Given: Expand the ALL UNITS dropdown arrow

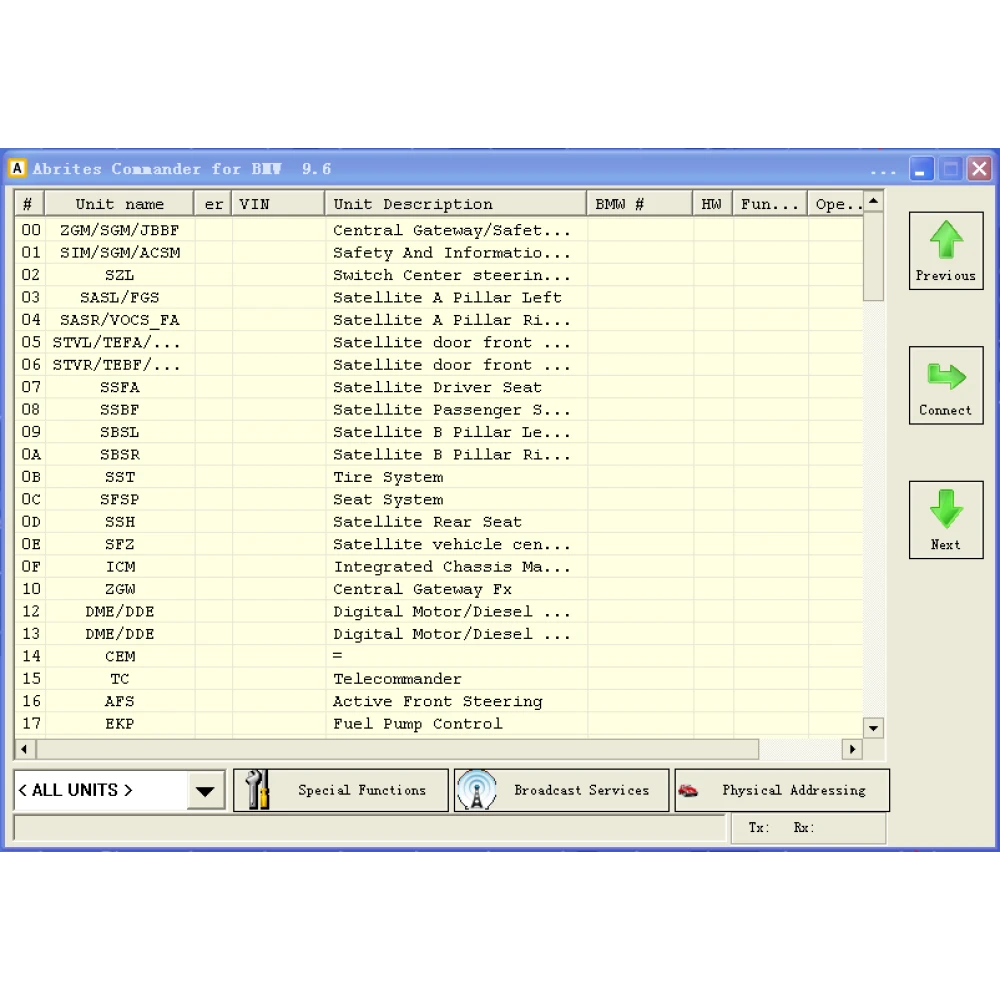Looking at the screenshot, I should click(205, 791).
